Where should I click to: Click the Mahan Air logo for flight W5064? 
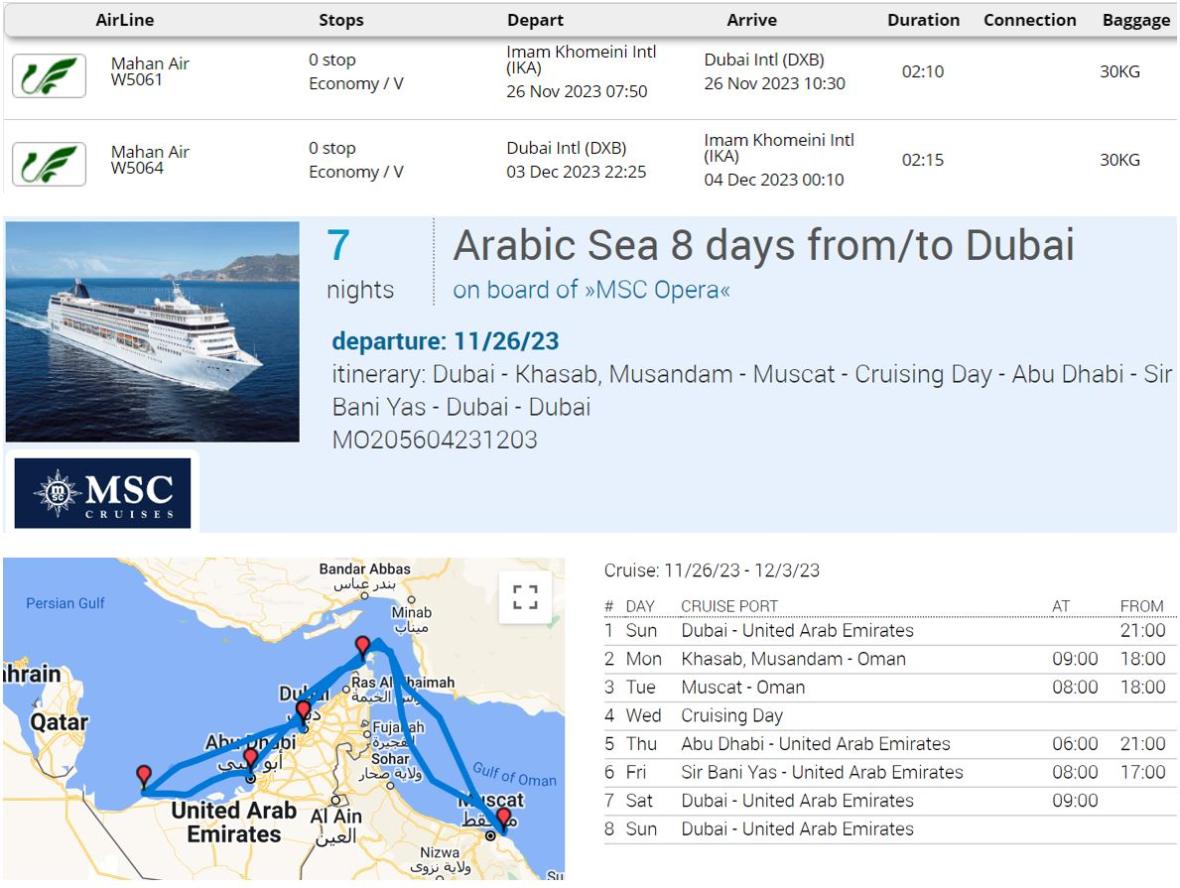49,164
